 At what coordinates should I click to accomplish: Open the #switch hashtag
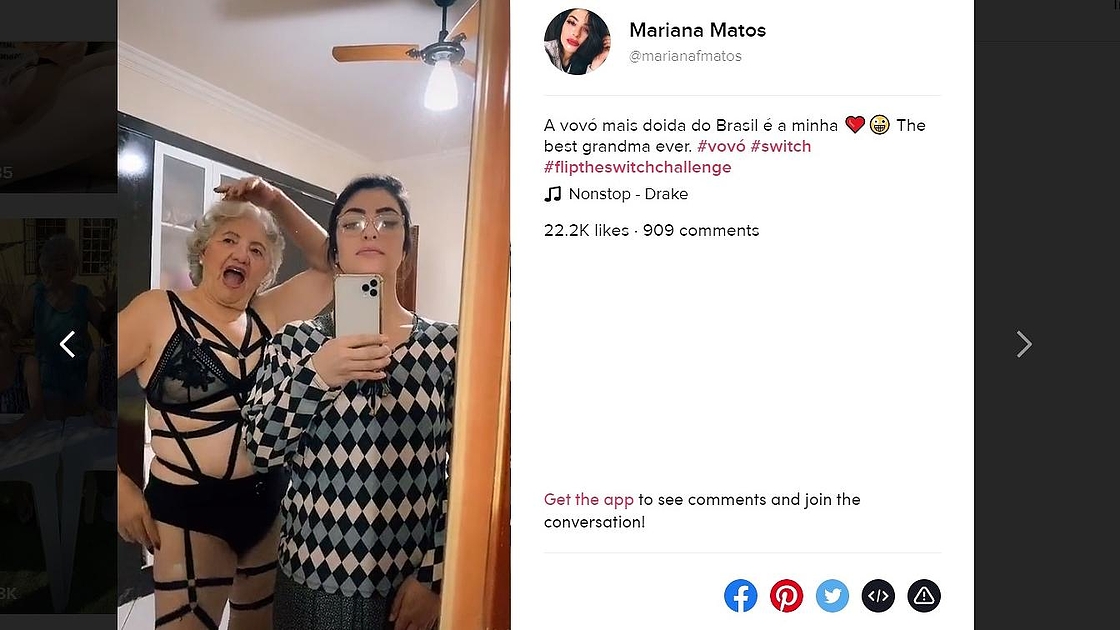781,146
